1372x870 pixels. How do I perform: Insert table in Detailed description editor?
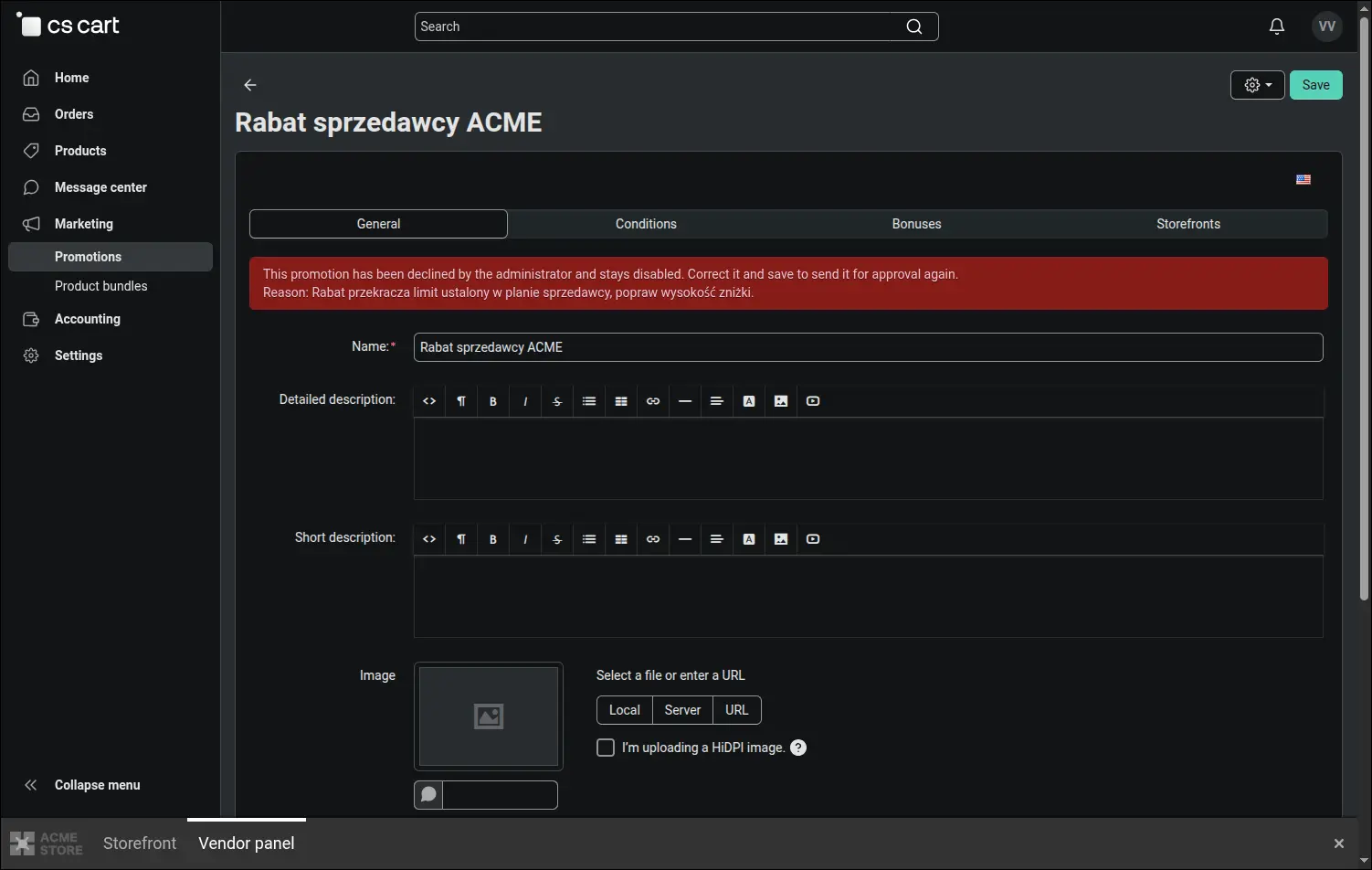click(621, 401)
